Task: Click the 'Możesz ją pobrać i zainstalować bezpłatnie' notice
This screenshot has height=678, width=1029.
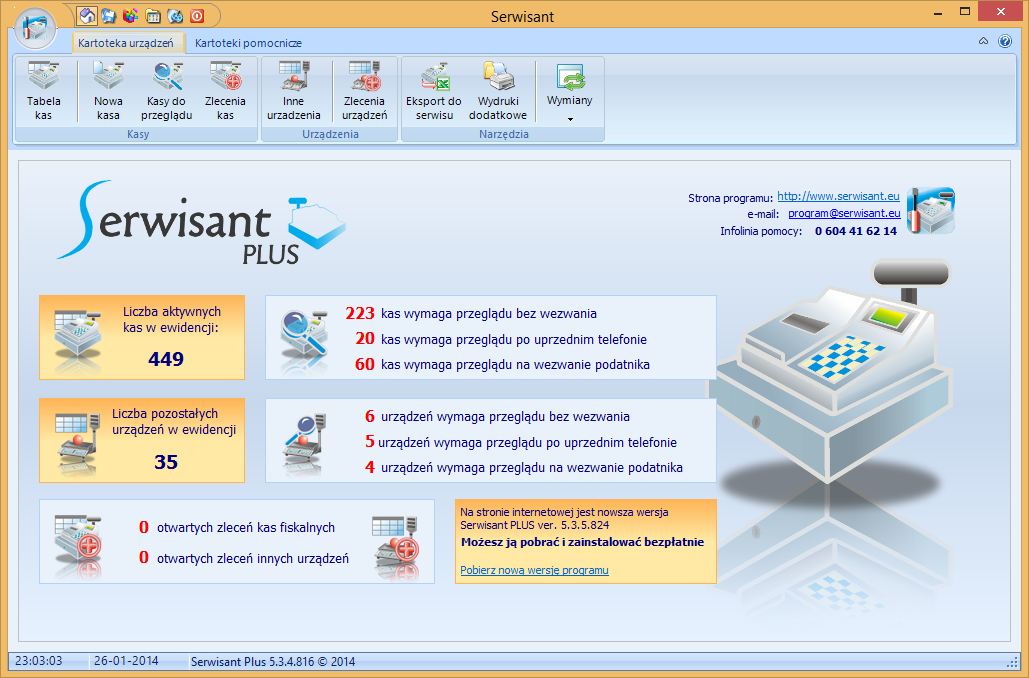Action: (x=583, y=542)
